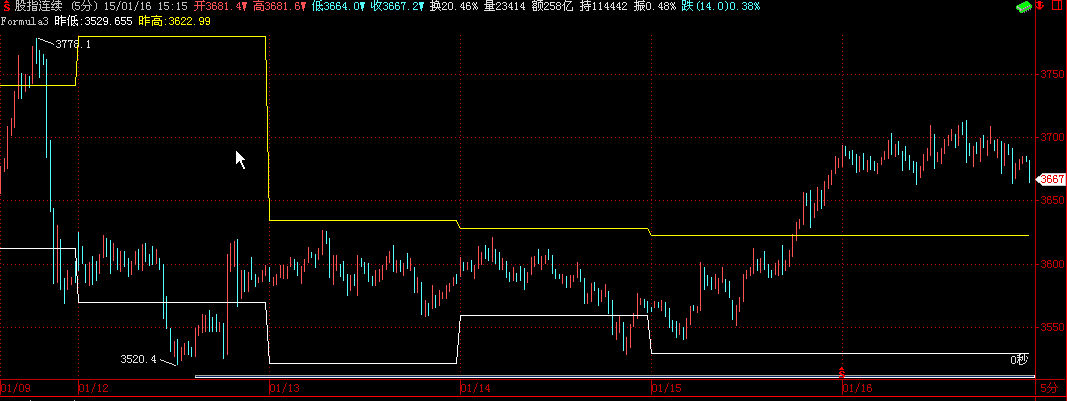
Task: Select the 股指连续 instrument name
Action: [40, 6]
